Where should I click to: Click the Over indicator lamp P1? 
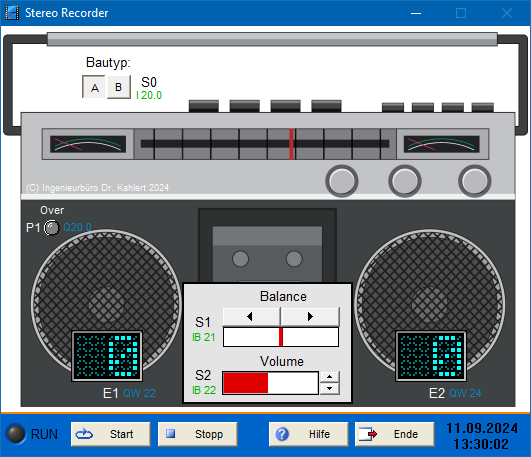(x=52, y=227)
